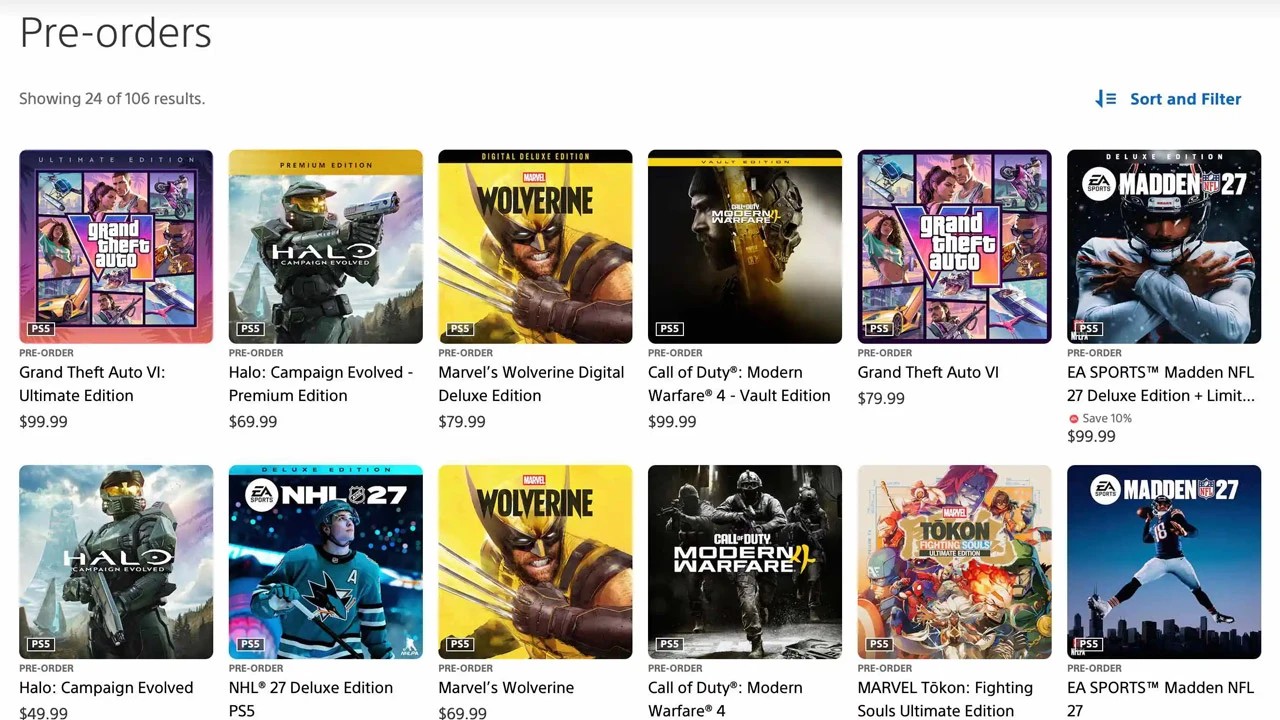
Task: Open MARVEL Tōkon Fighting Souls cover art
Action: [955, 562]
